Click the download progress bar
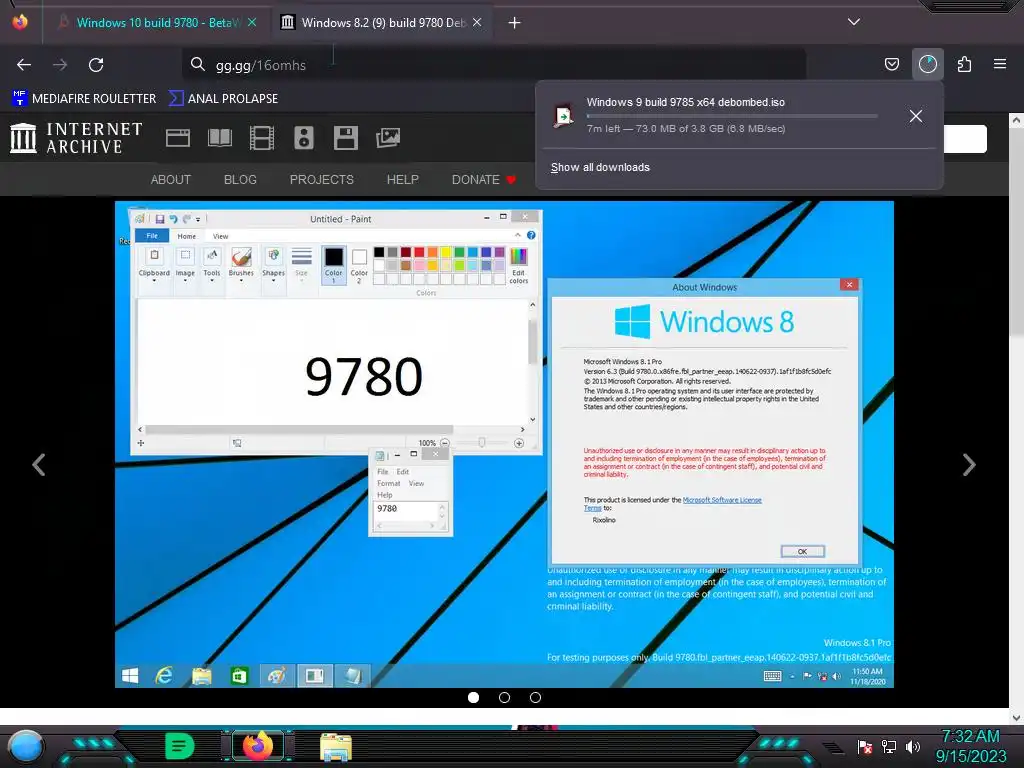 click(x=731, y=116)
